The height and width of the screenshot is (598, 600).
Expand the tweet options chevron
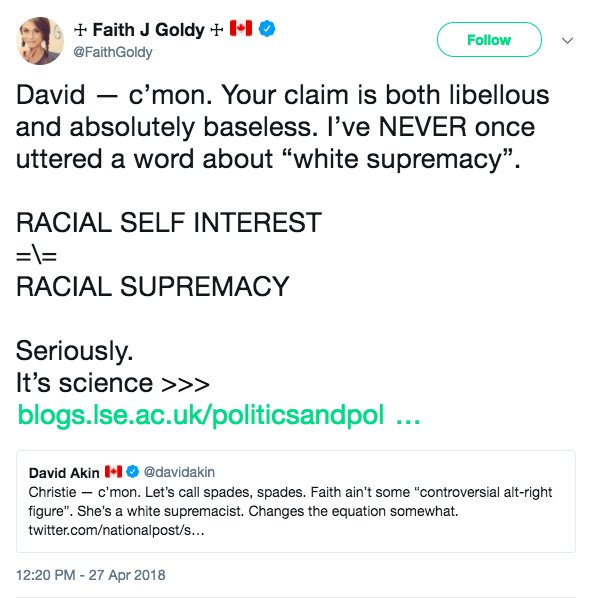pyautogui.click(x=568, y=41)
